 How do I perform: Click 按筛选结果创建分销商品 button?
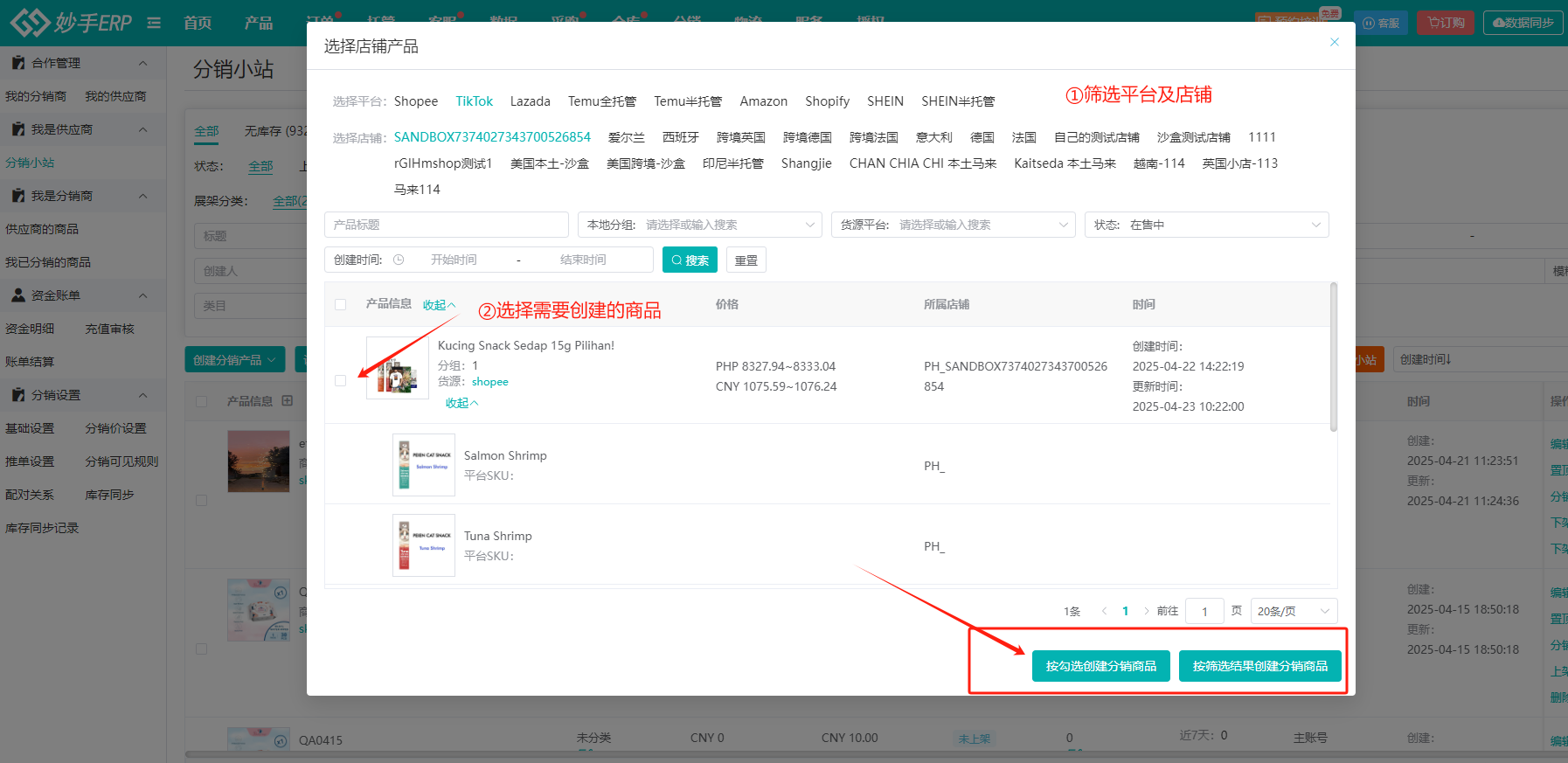[1260, 666]
